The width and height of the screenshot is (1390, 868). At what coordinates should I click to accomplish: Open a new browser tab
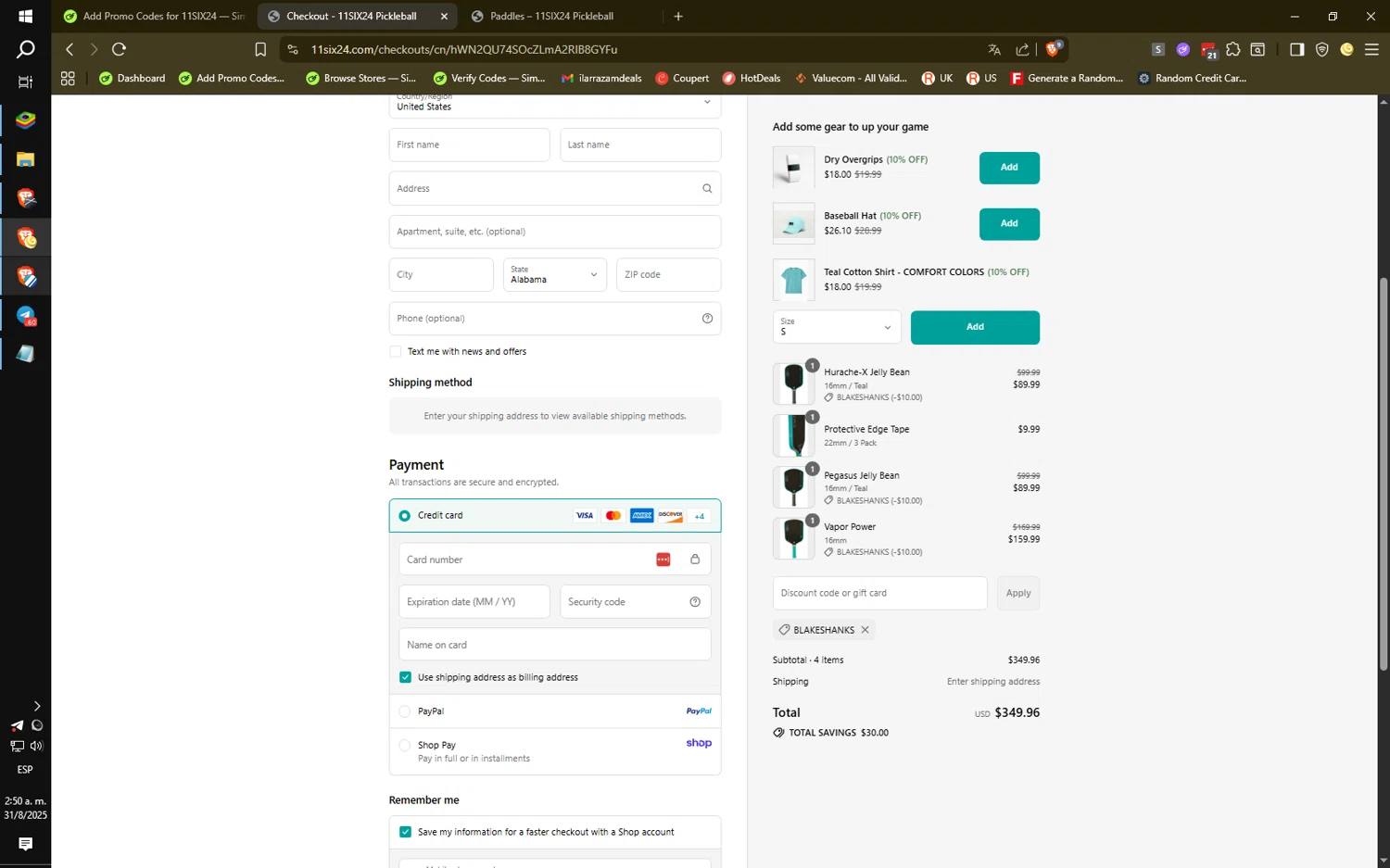coord(678,16)
